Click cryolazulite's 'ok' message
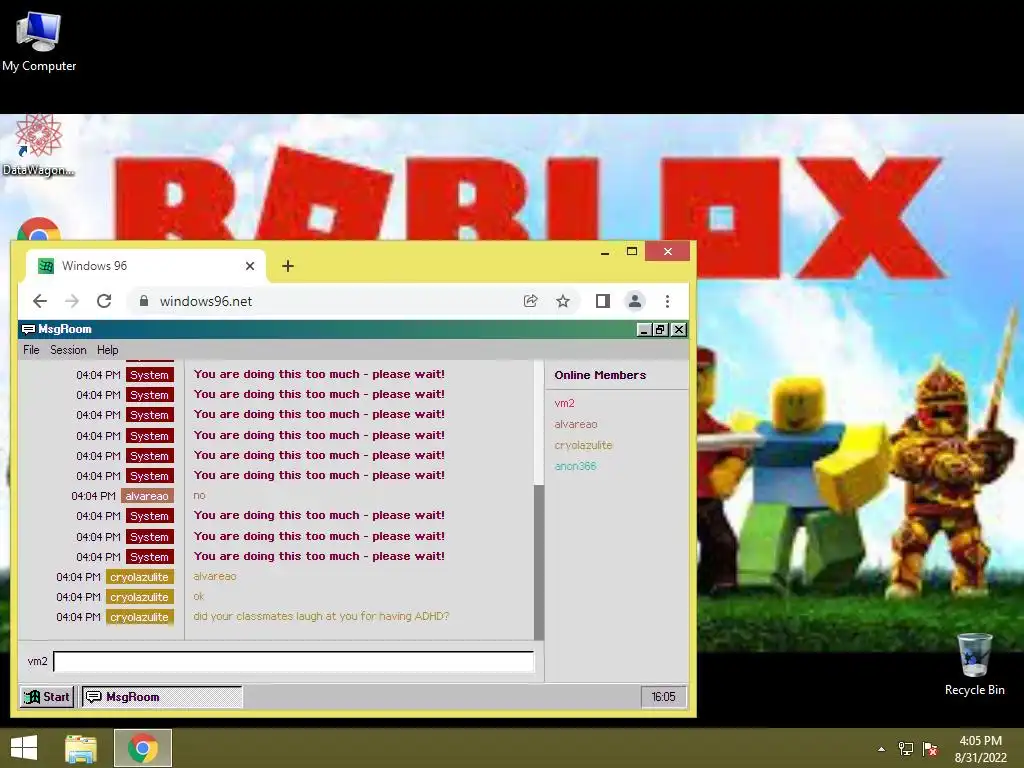Image resolution: width=1024 pixels, height=768 pixels. click(x=199, y=596)
